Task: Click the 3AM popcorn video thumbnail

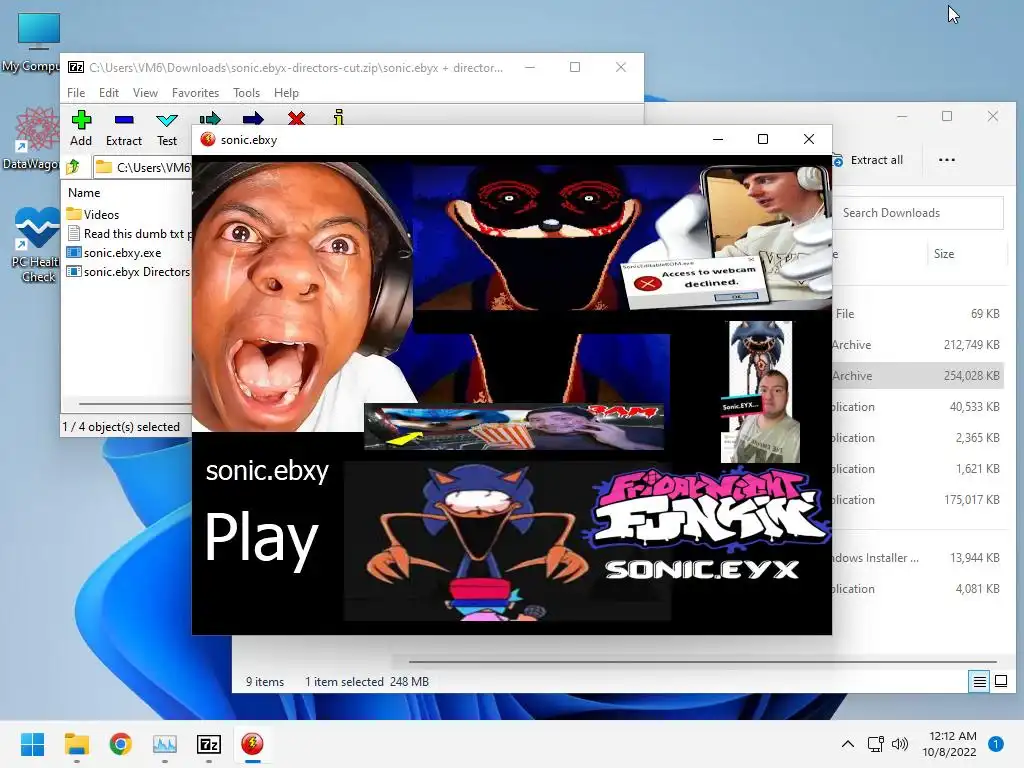Action: pyautogui.click(x=514, y=426)
